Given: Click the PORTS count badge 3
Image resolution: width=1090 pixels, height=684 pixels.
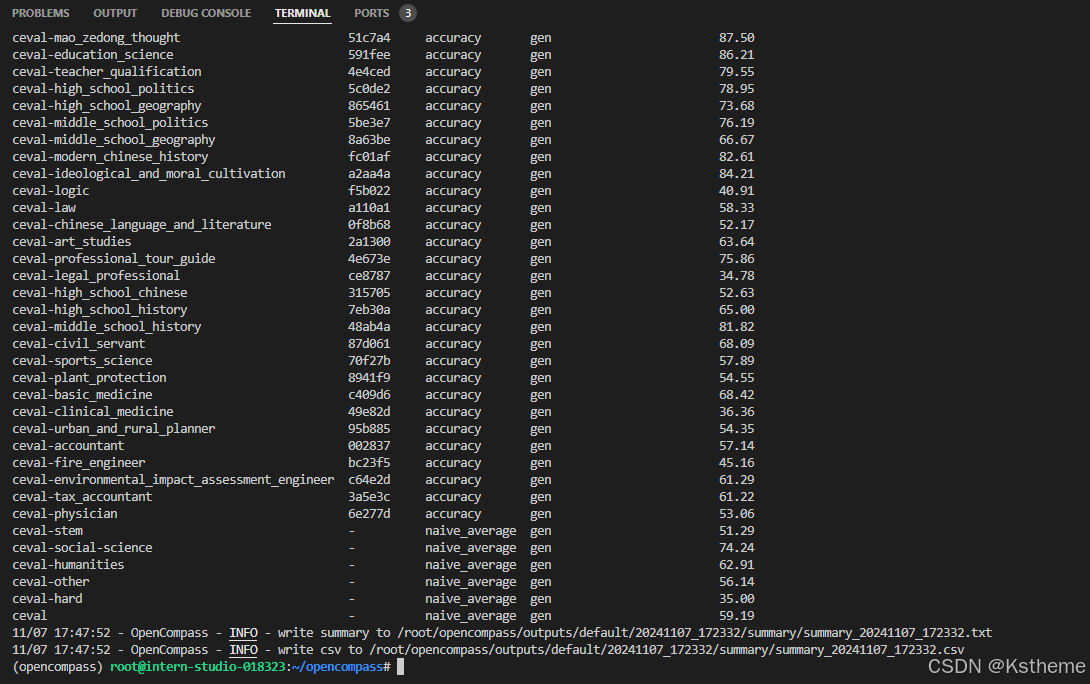Looking at the screenshot, I should pyautogui.click(x=408, y=13).
